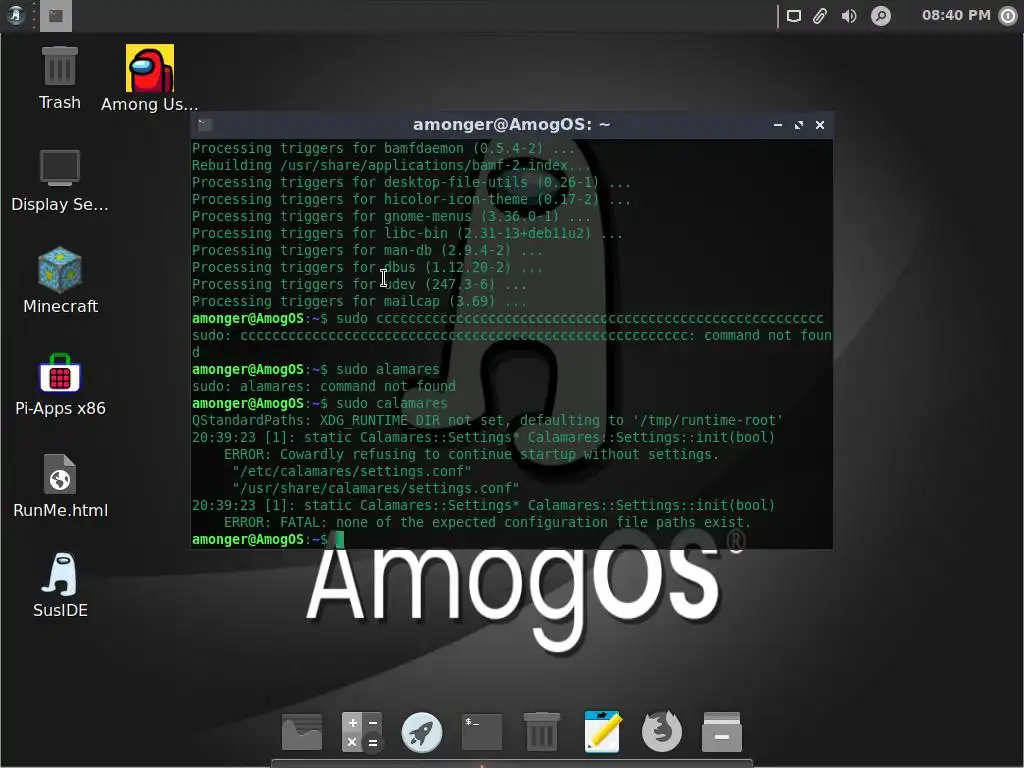Click the rocket launcher icon in dock
1024x768 pixels.
click(x=421, y=731)
